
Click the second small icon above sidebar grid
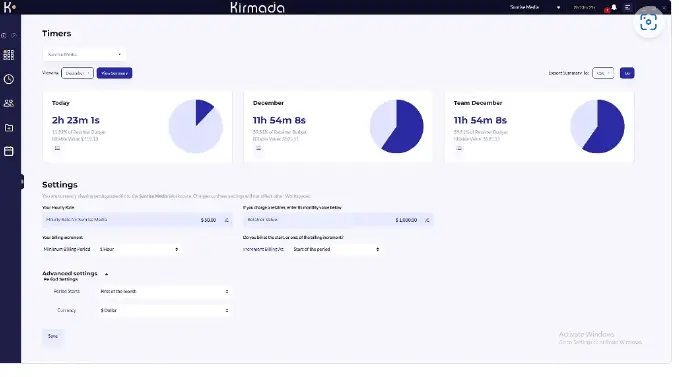[14, 35]
